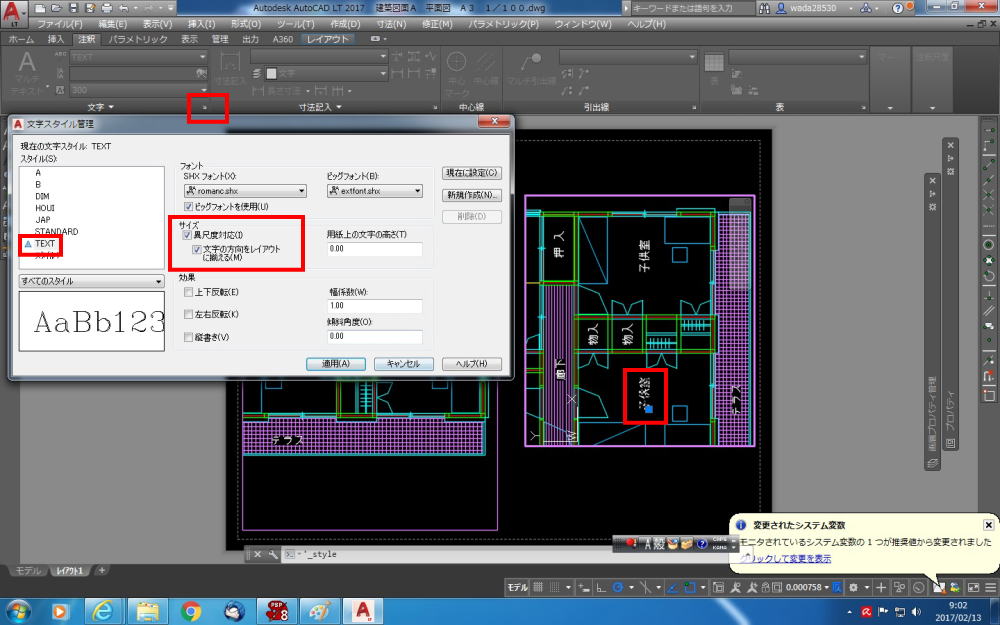Open the 寸法(N) menu
1000x625 pixels.
(391, 24)
